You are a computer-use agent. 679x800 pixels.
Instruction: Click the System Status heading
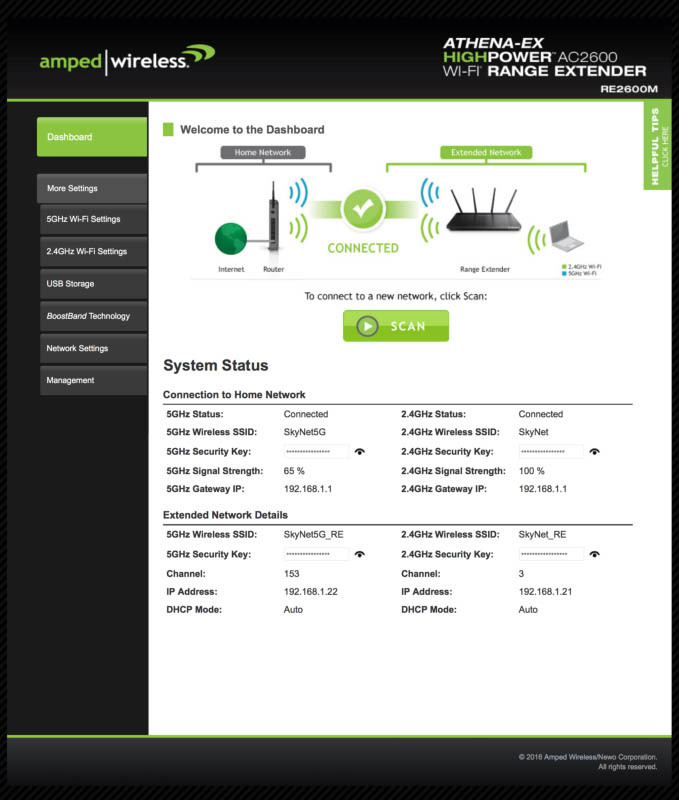pos(215,365)
